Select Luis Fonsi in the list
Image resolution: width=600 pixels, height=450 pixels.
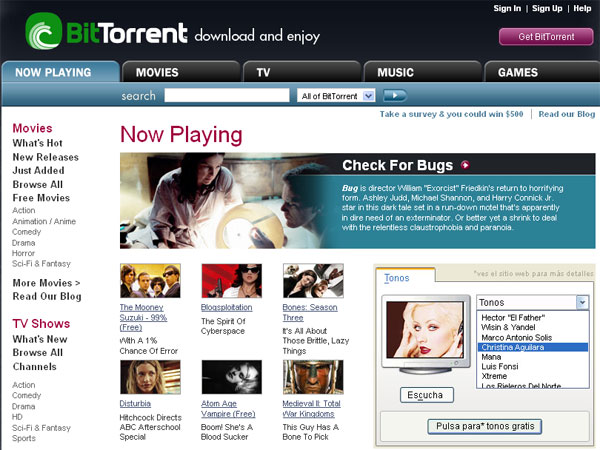532,367
